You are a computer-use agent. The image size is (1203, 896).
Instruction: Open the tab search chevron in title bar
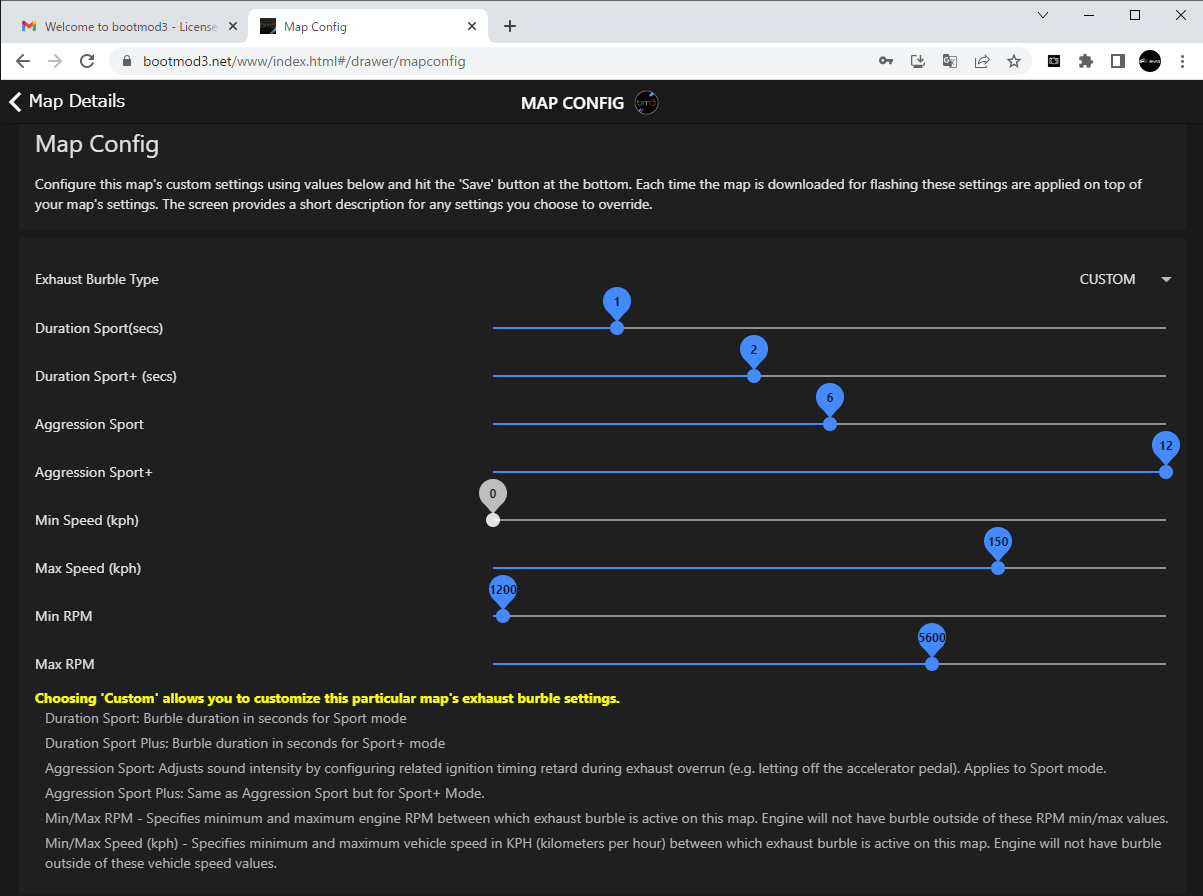coord(1043,15)
